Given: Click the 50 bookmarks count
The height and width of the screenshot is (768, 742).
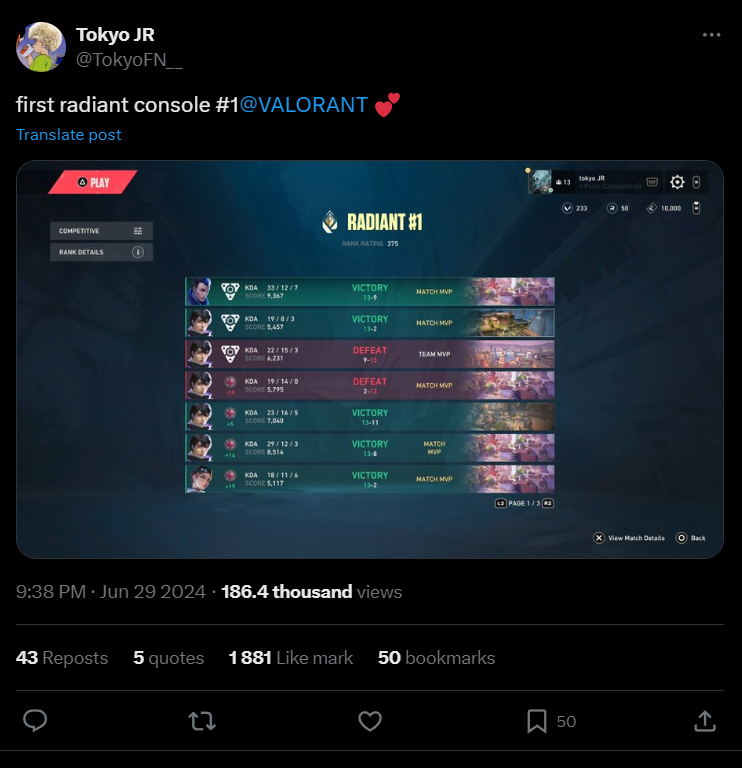Looking at the screenshot, I should (436, 658).
